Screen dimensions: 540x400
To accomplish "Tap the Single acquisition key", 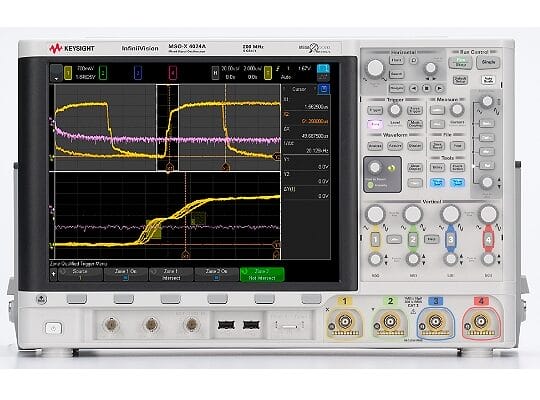I will tap(488, 62).
